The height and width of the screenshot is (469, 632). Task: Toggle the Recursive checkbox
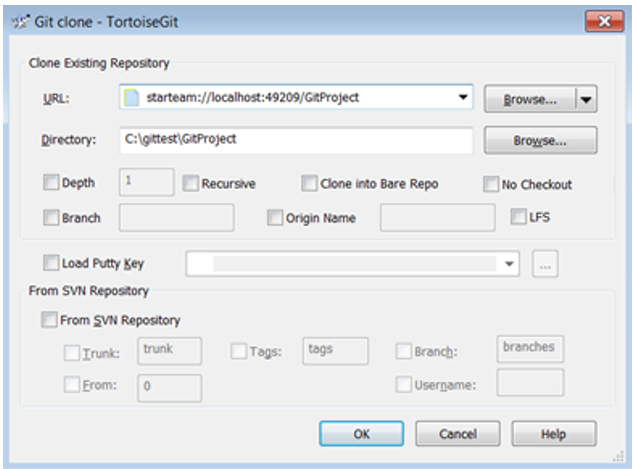190,183
